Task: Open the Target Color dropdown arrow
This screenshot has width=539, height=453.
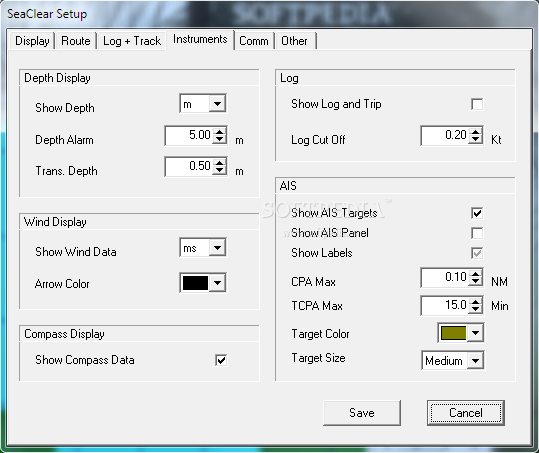Action: (x=475, y=333)
